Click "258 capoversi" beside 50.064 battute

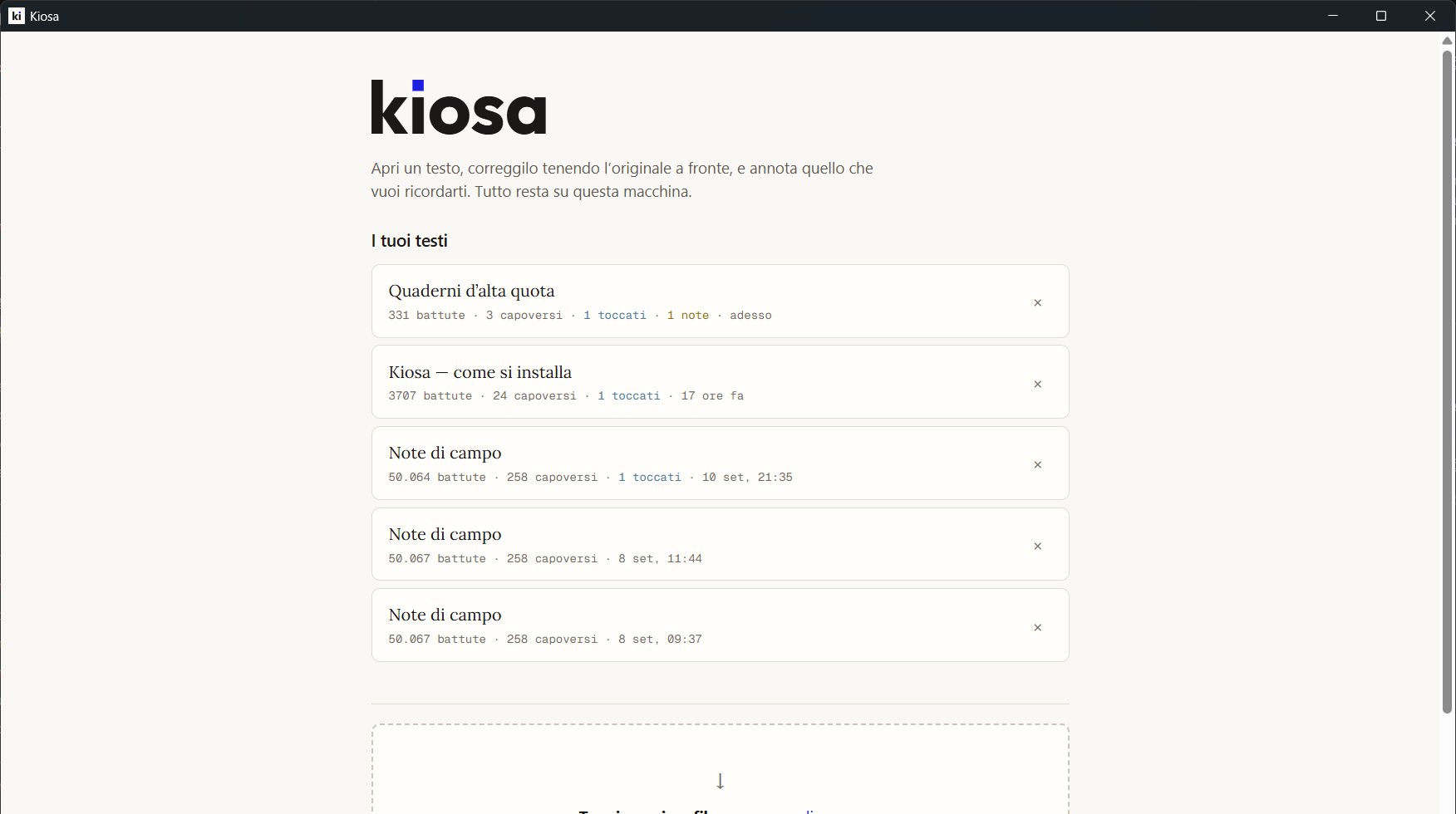pos(553,478)
